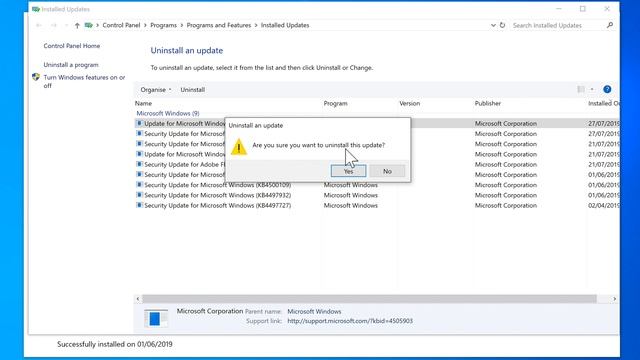Click the forward navigation arrow
Screen dimensions: 640x360
click(x=53, y=25)
